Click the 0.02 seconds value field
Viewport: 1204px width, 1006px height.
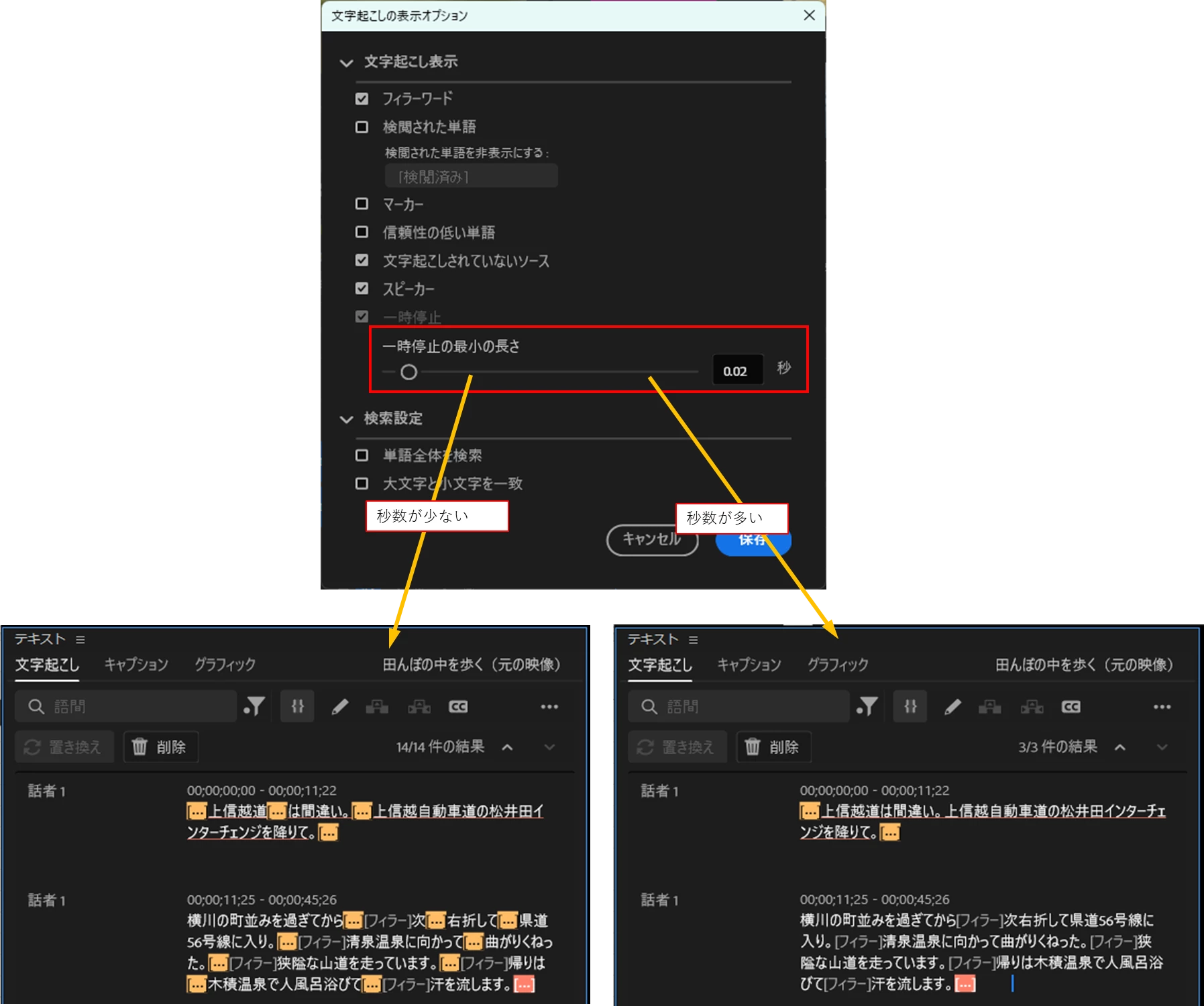(737, 370)
